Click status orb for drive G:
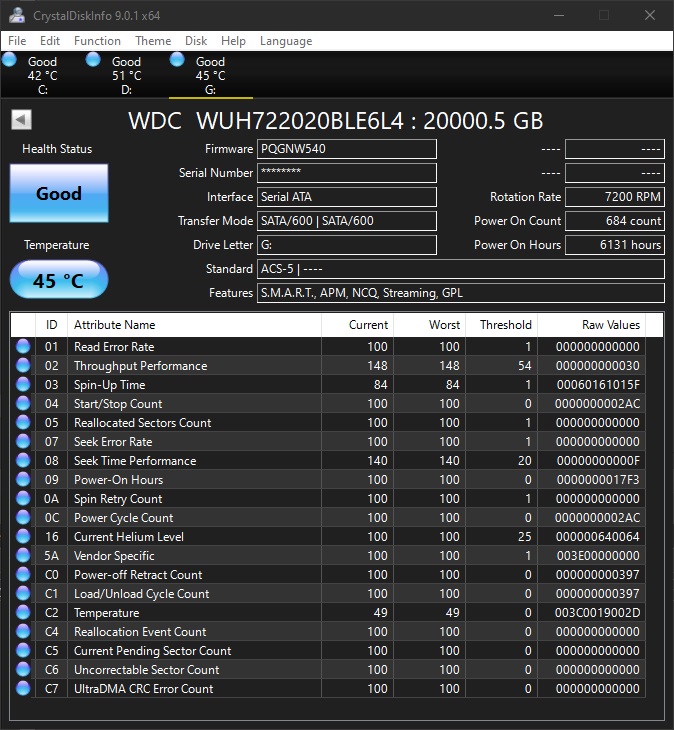674x730 pixels. tap(177, 60)
